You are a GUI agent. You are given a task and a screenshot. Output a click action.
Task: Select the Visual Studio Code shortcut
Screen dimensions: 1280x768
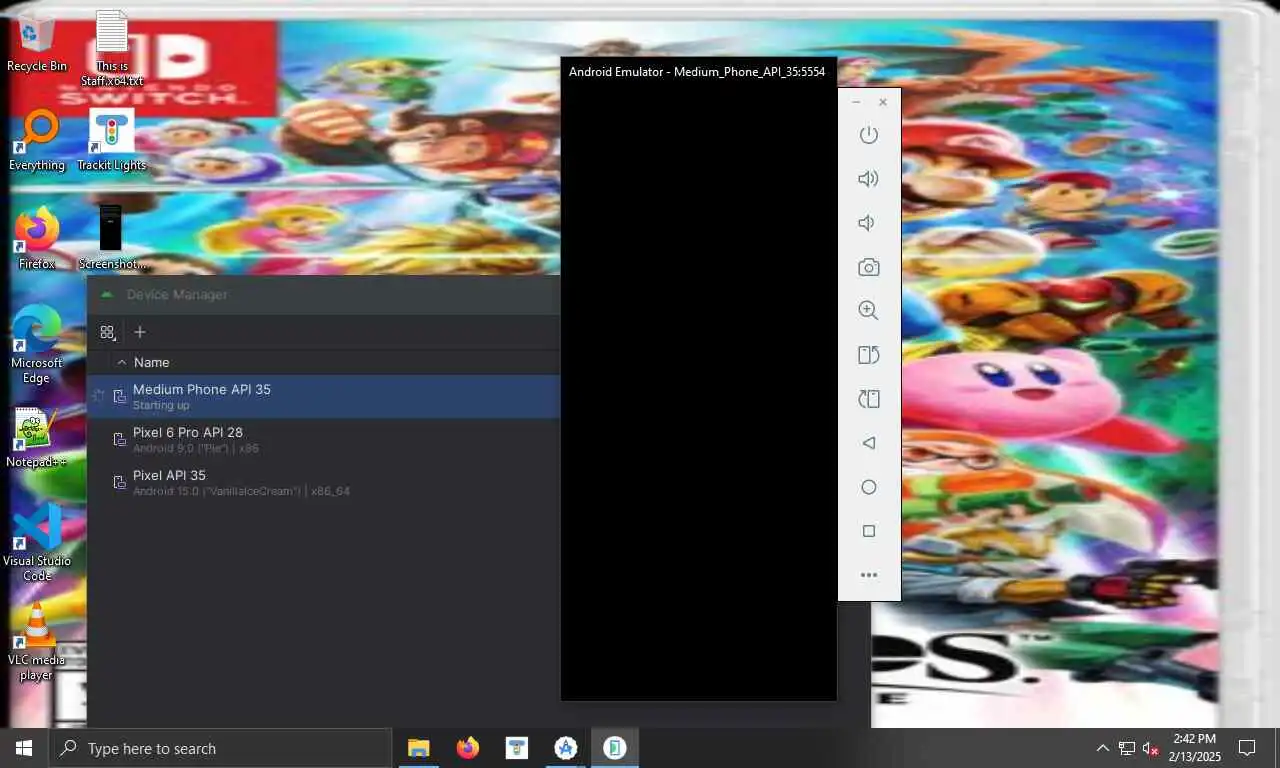[x=37, y=543]
